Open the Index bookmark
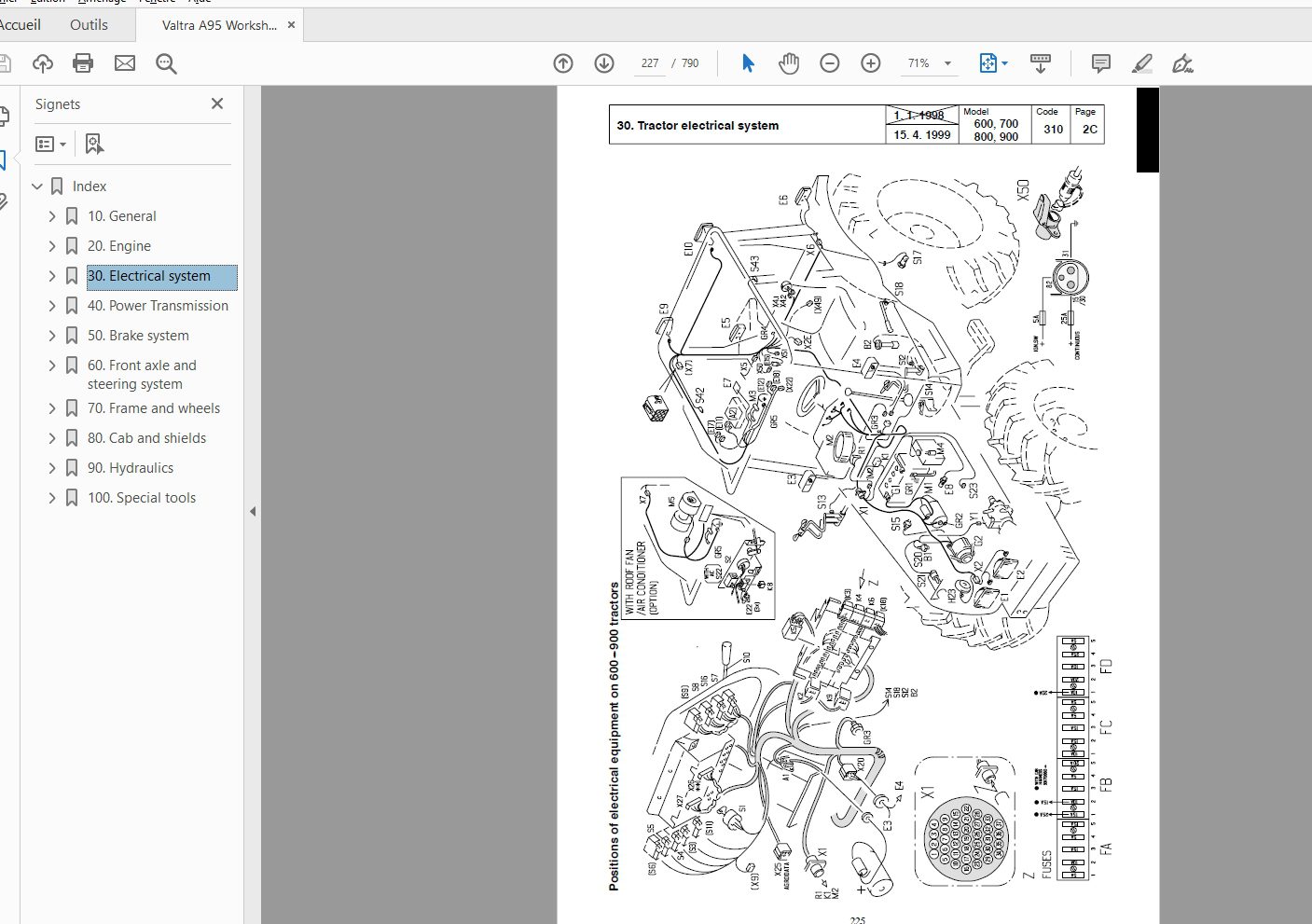This screenshot has height=924, width=1312. pos(90,186)
